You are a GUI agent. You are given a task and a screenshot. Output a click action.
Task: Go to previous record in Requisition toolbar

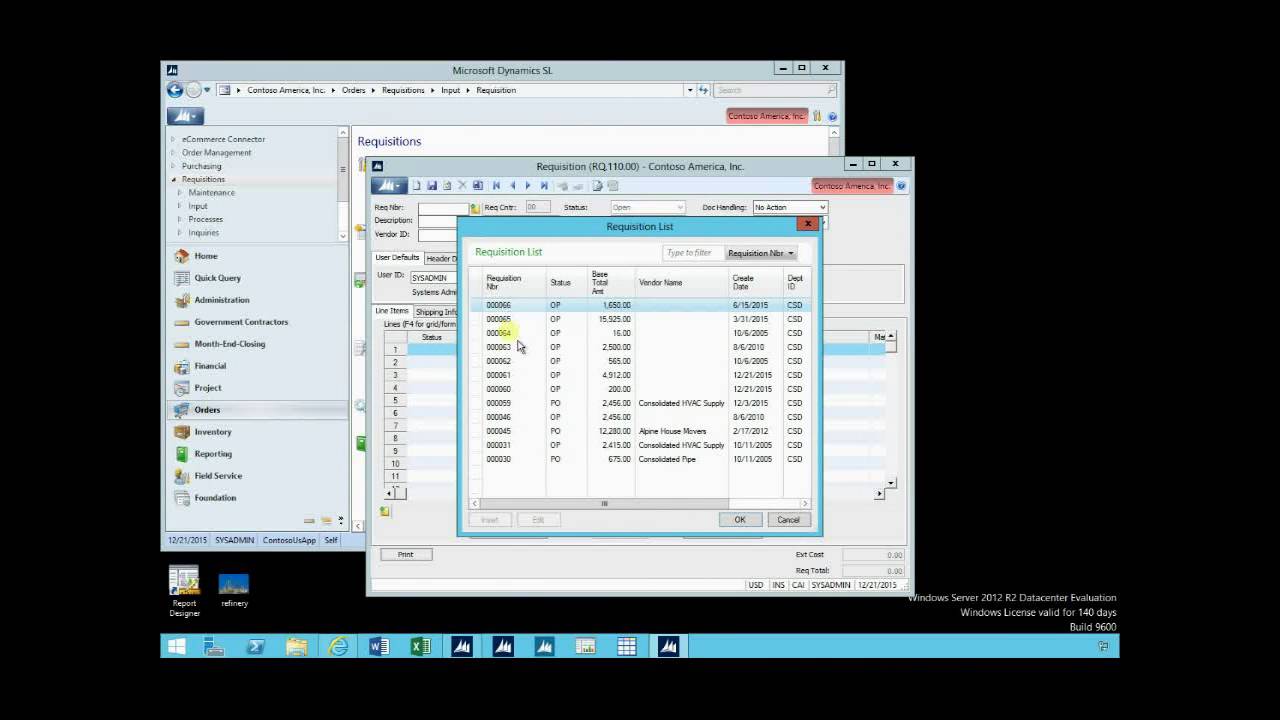(512, 186)
